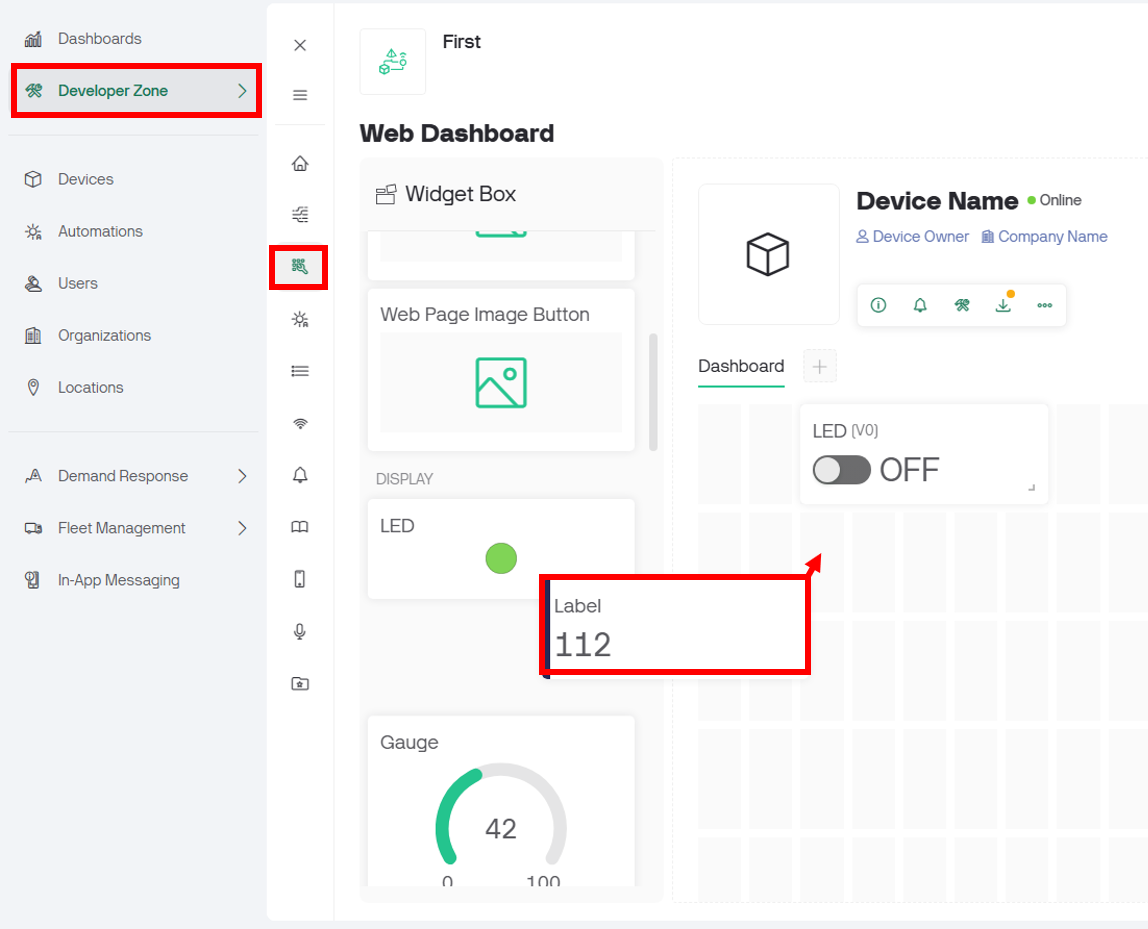Click the Widget Box scrollbar
Screen dimensions: 1148x929
[x=653, y=392]
